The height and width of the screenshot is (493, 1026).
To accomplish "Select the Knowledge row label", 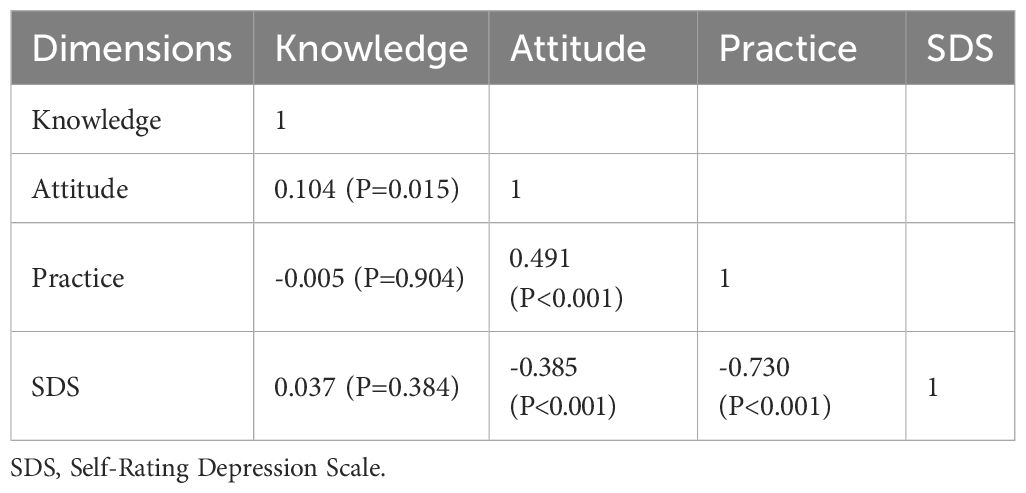I will 96,121.
